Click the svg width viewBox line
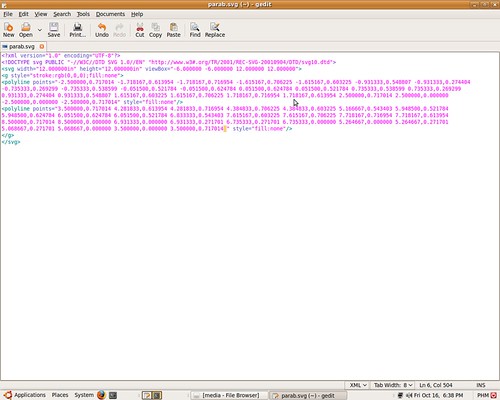500x400 pixels. click(x=151, y=69)
